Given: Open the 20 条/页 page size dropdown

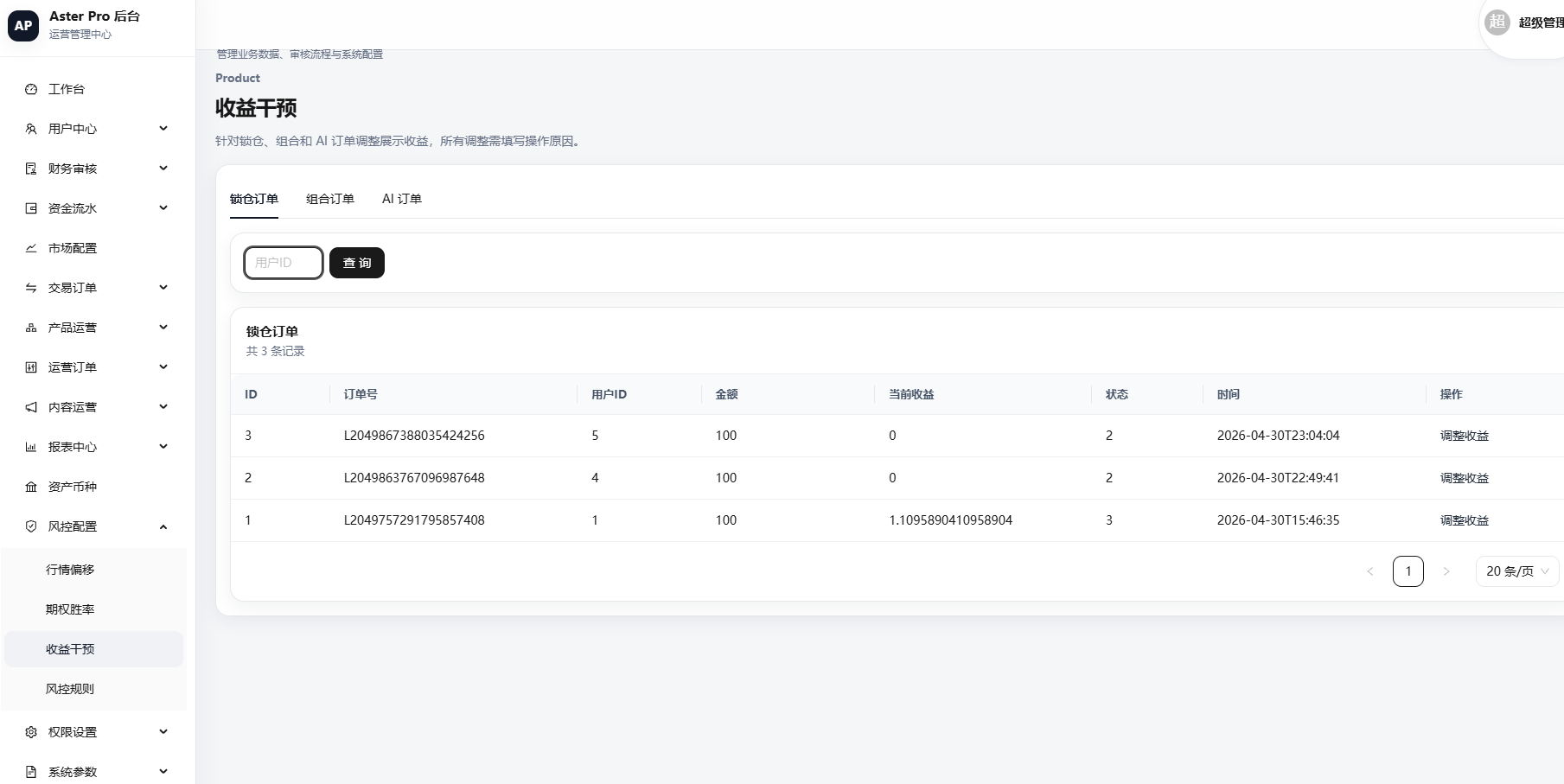Looking at the screenshot, I should pyautogui.click(x=1517, y=571).
